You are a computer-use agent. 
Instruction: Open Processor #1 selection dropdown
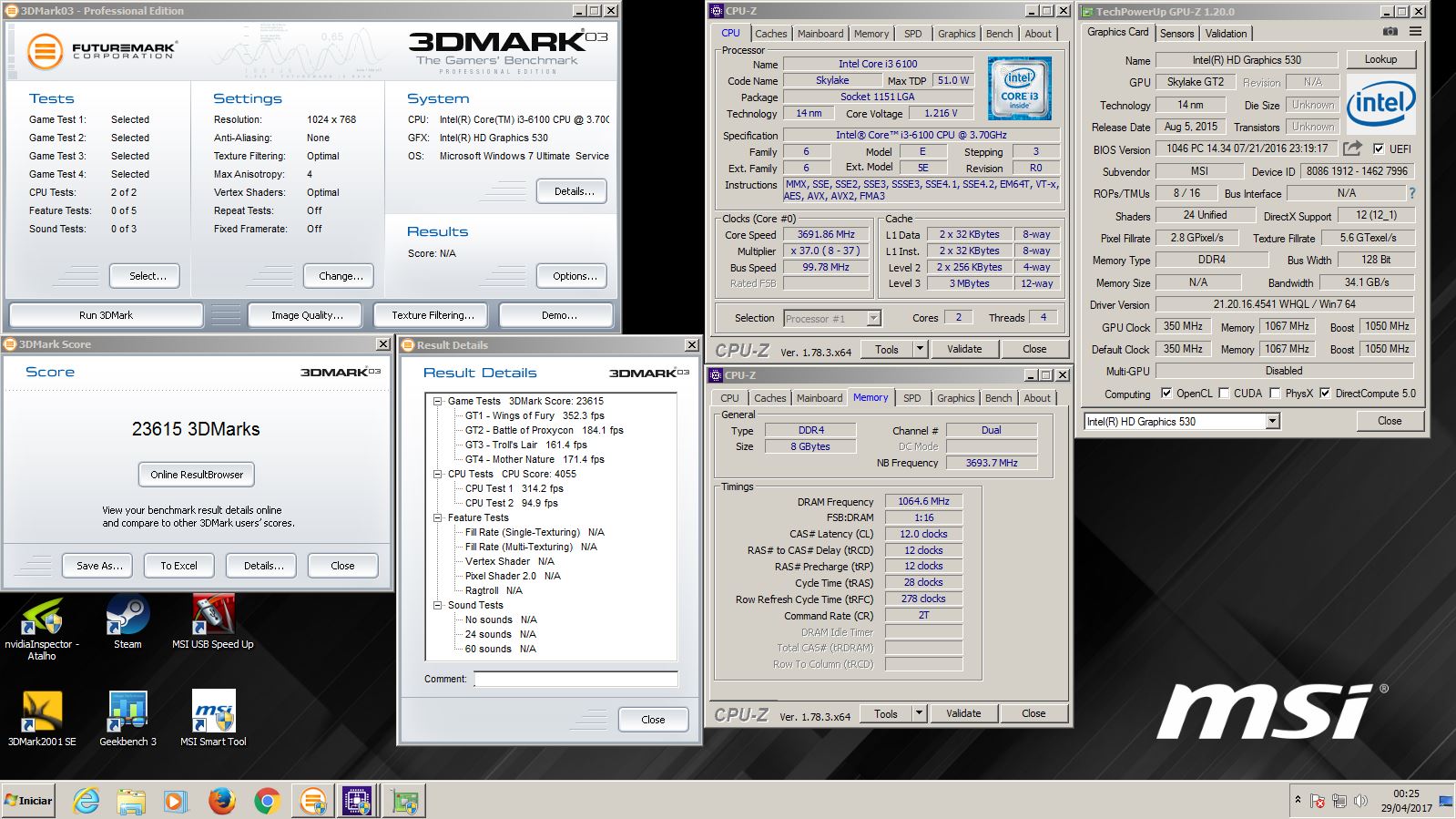874,318
